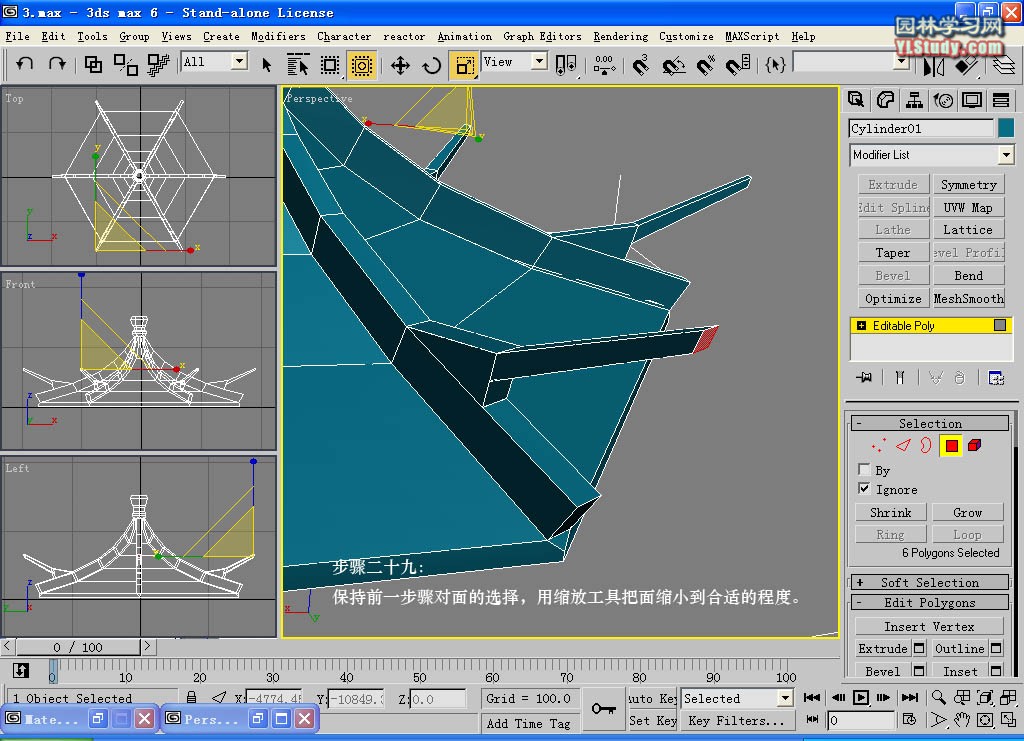
Task: Uncheck the Ignore Backfacing checkbox
Action: point(864,488)
